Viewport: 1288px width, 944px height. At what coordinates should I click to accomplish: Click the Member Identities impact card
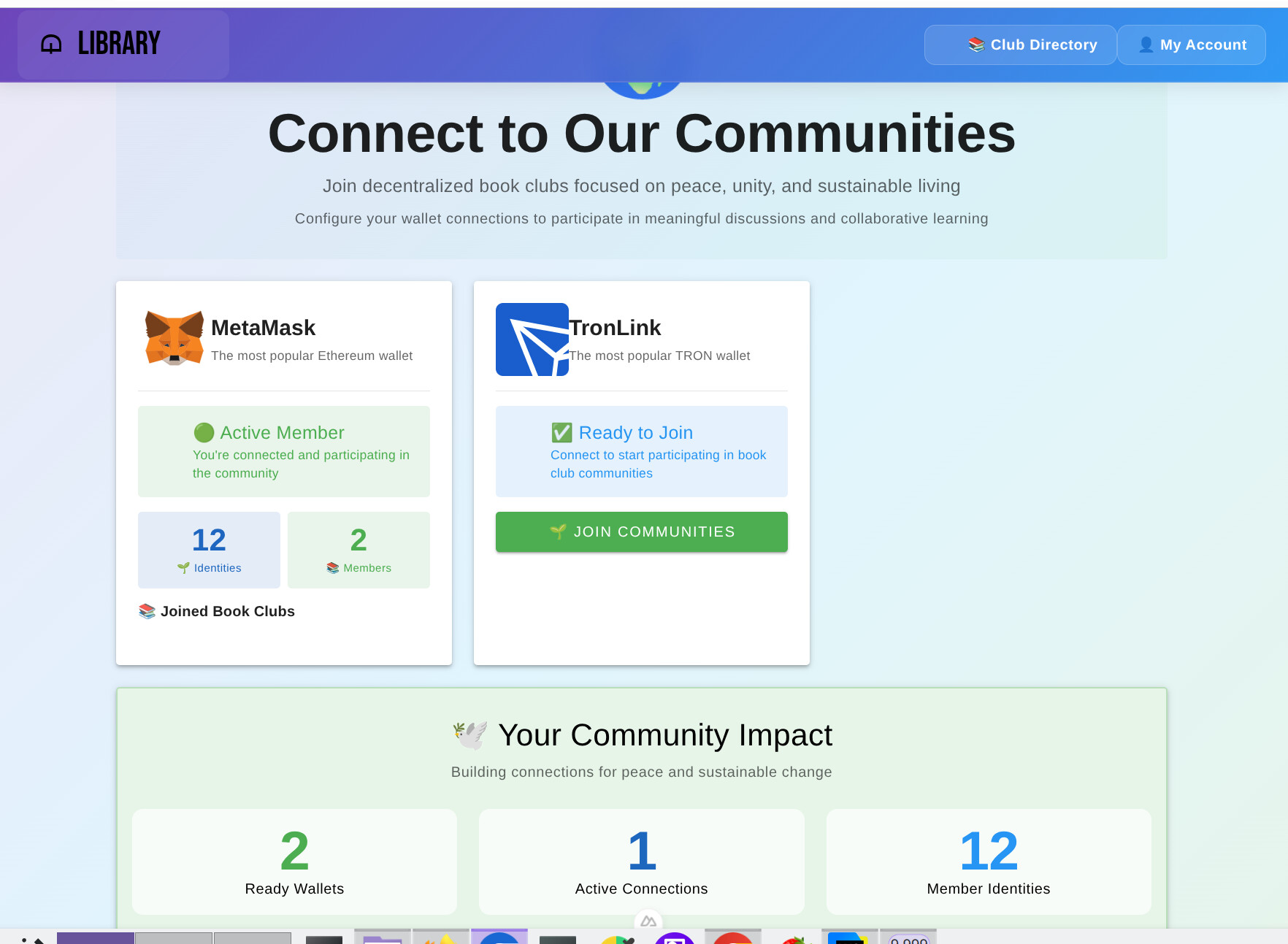click(989, 862)
